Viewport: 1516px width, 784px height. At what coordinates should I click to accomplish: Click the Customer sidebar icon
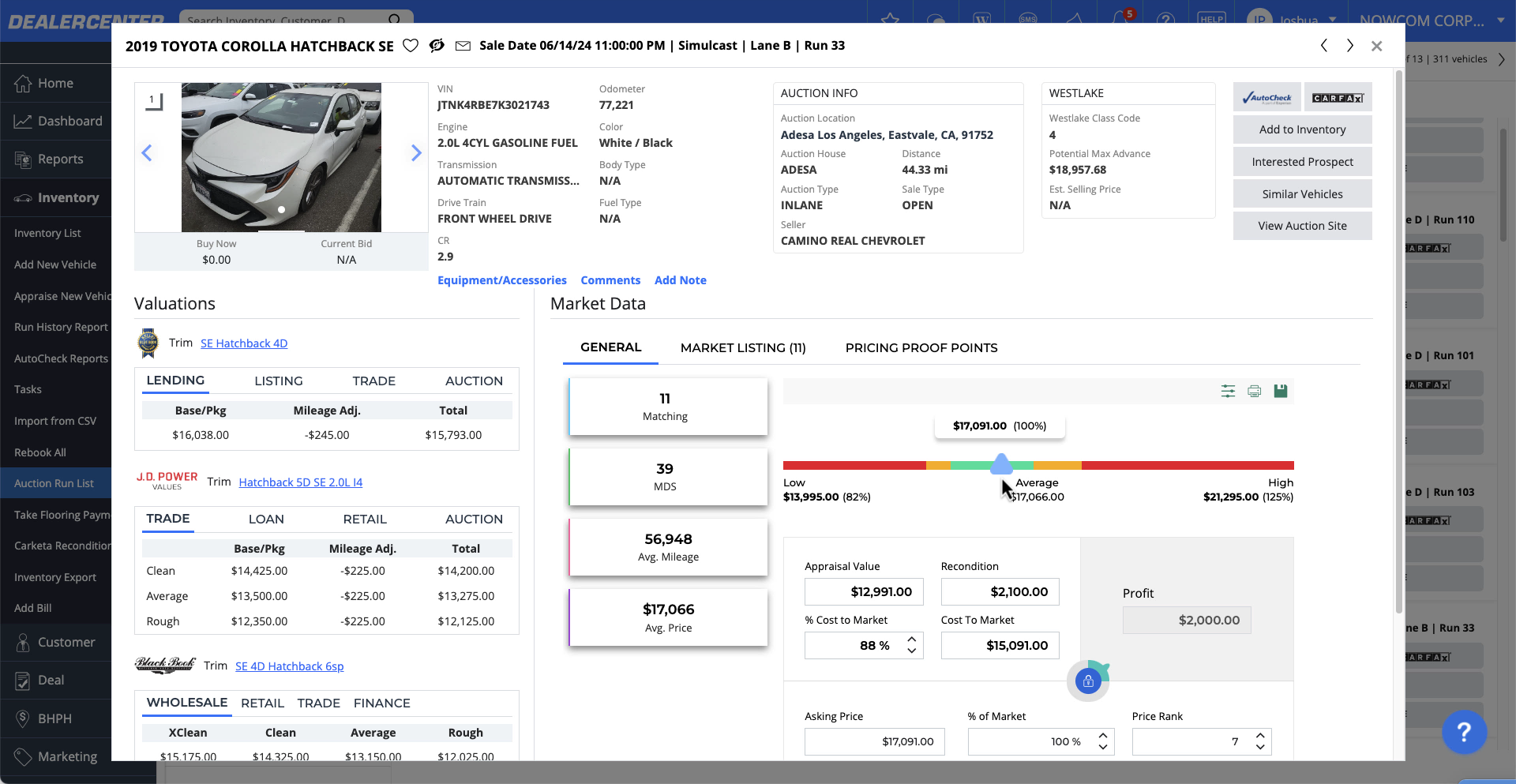23,643
